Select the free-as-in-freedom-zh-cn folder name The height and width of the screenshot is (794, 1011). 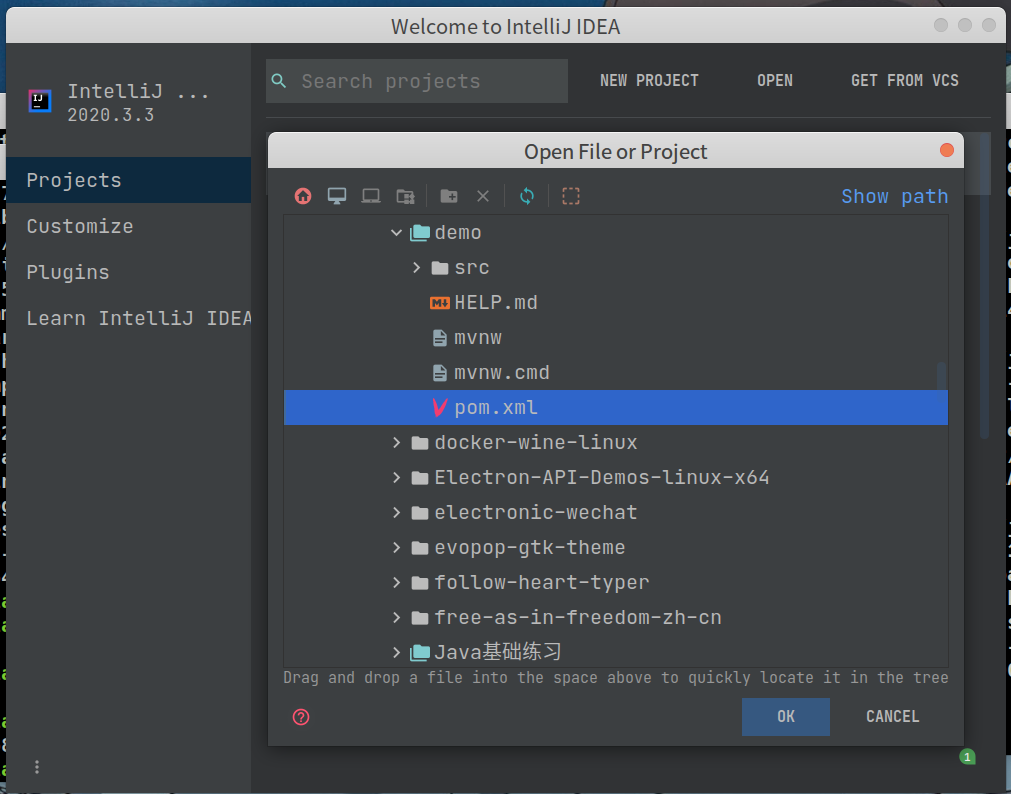pos(578,617)
